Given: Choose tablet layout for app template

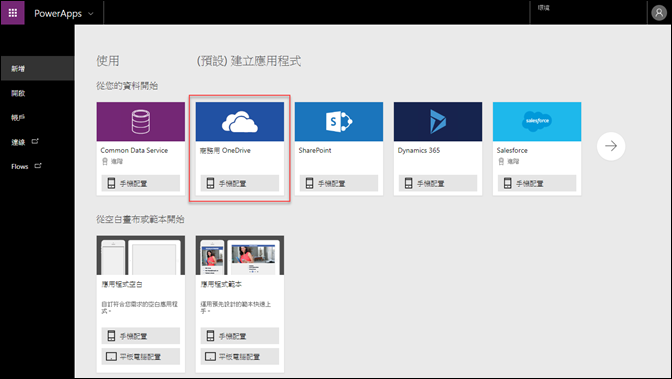Looking at the screenshot, I should point(240,356).
